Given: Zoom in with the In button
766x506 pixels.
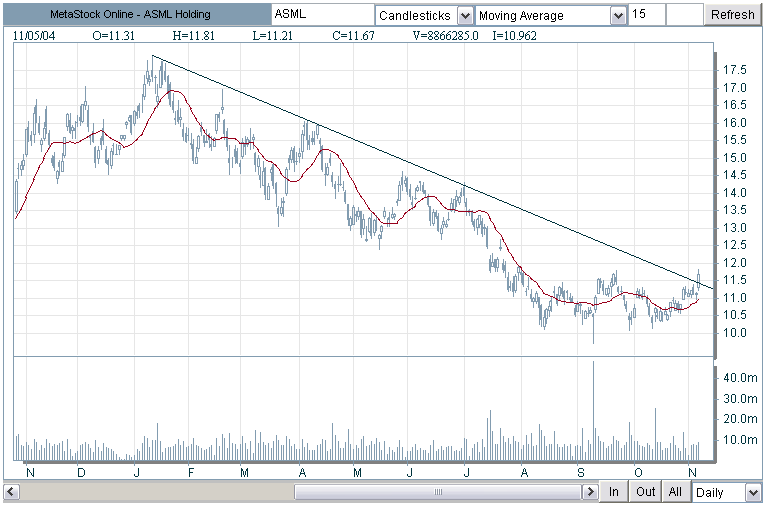Looking at the screenshot, I should (x=614, y=491).
